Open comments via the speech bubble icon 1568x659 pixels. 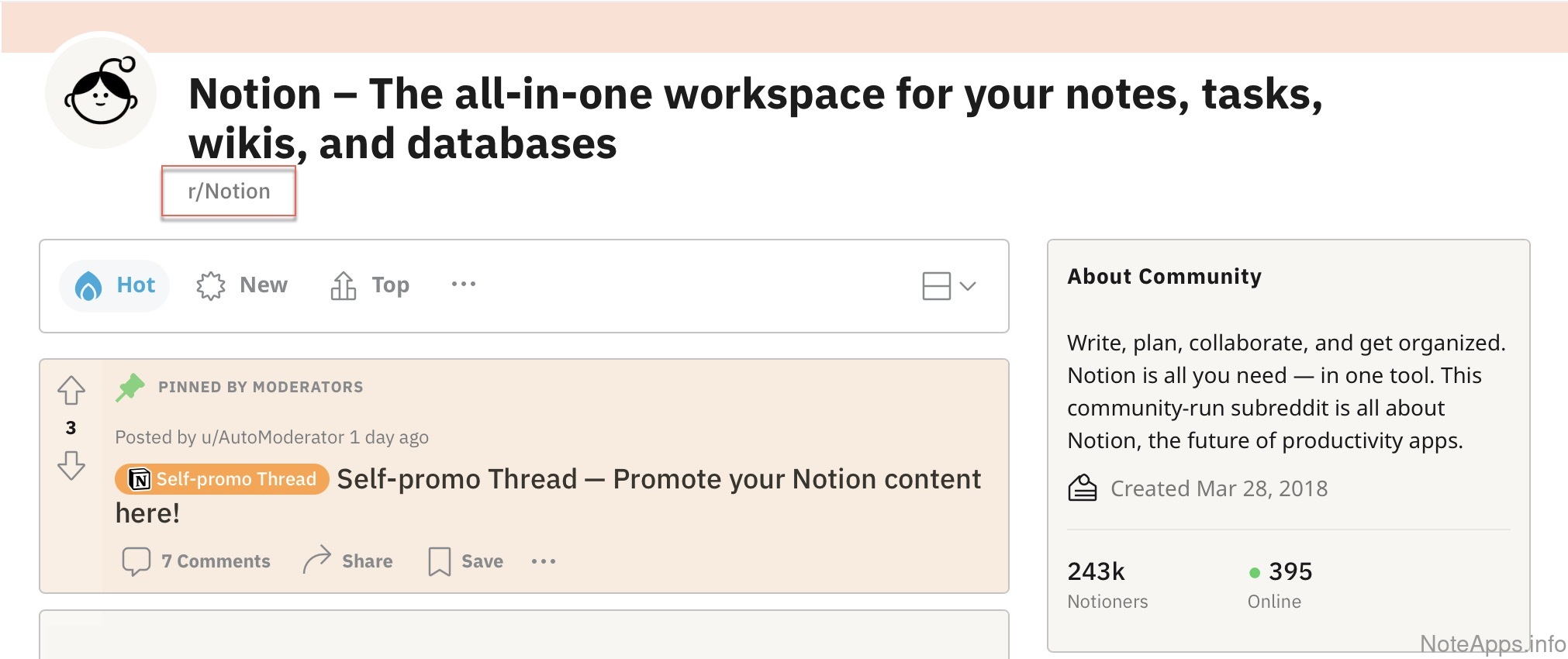pyautogui.click(x=136, y=561)
